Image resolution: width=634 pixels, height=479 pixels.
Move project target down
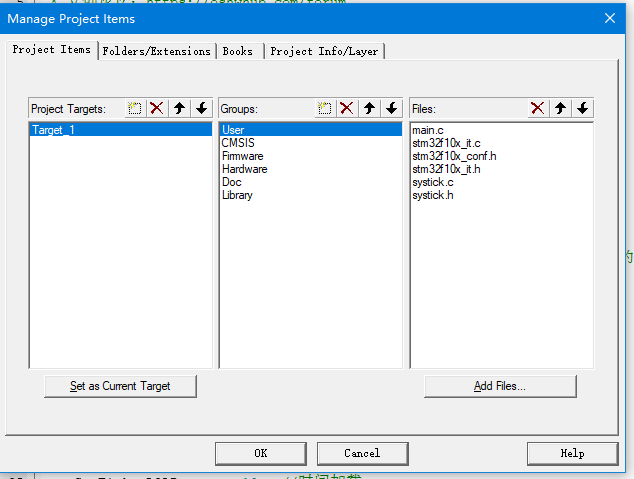[202, 108]
